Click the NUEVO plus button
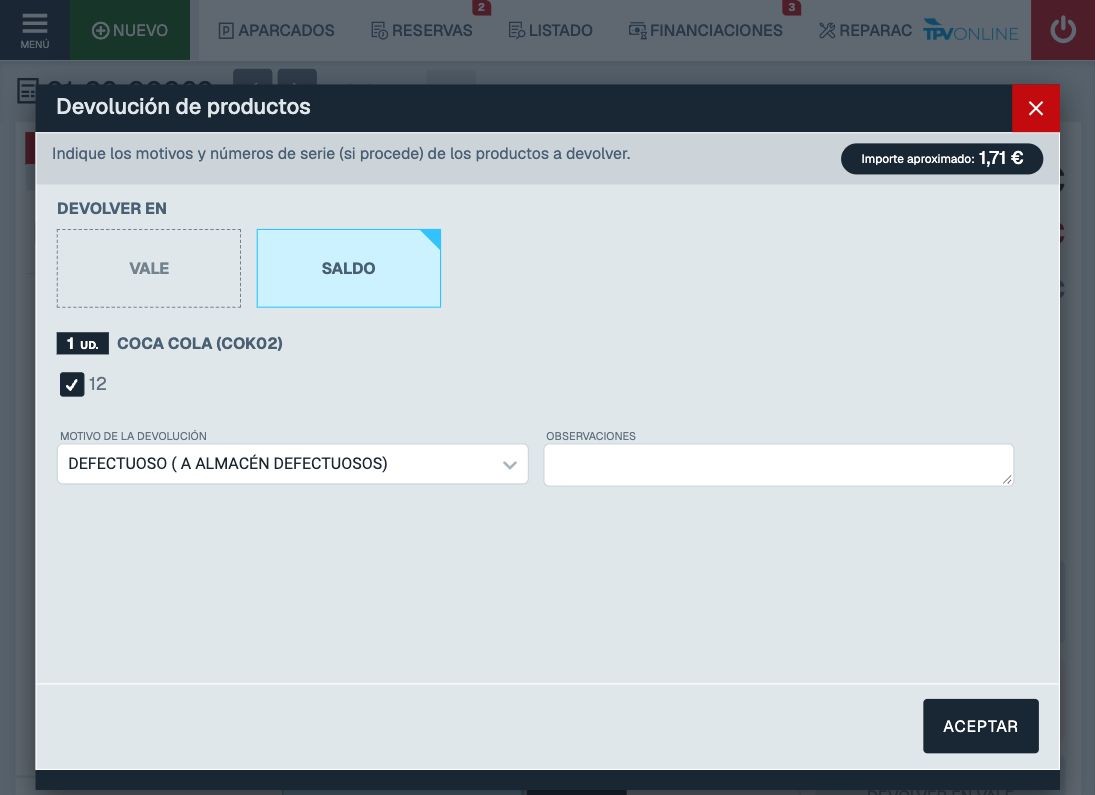The height and width of the screenshot is (795, 1095). click(130, 30)
